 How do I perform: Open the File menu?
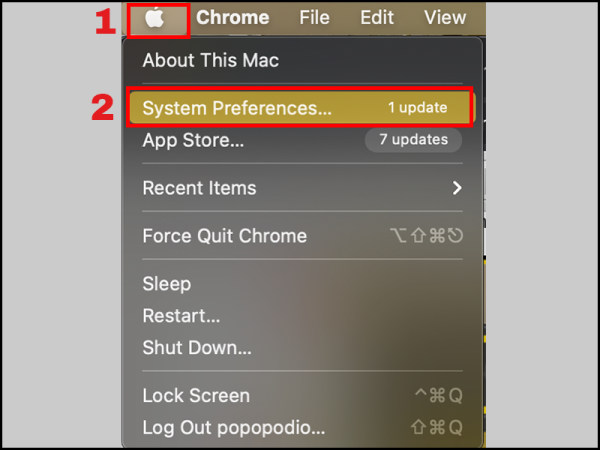[314, 18]
